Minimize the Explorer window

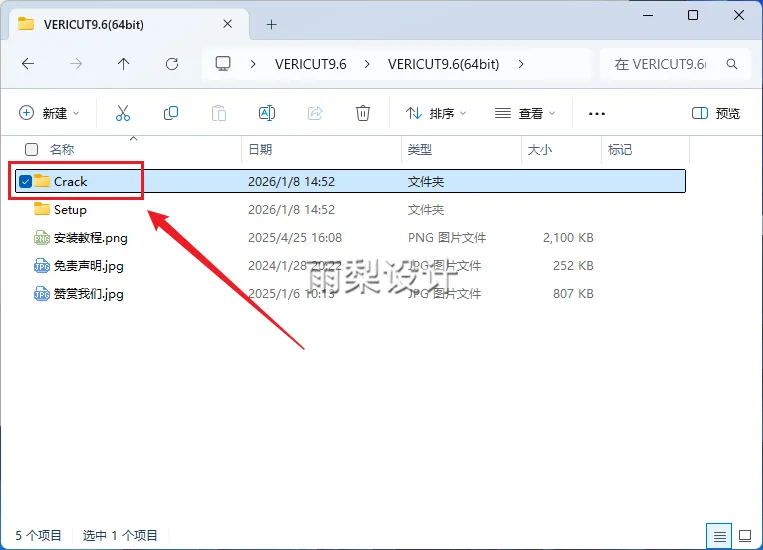click(648, 16)
